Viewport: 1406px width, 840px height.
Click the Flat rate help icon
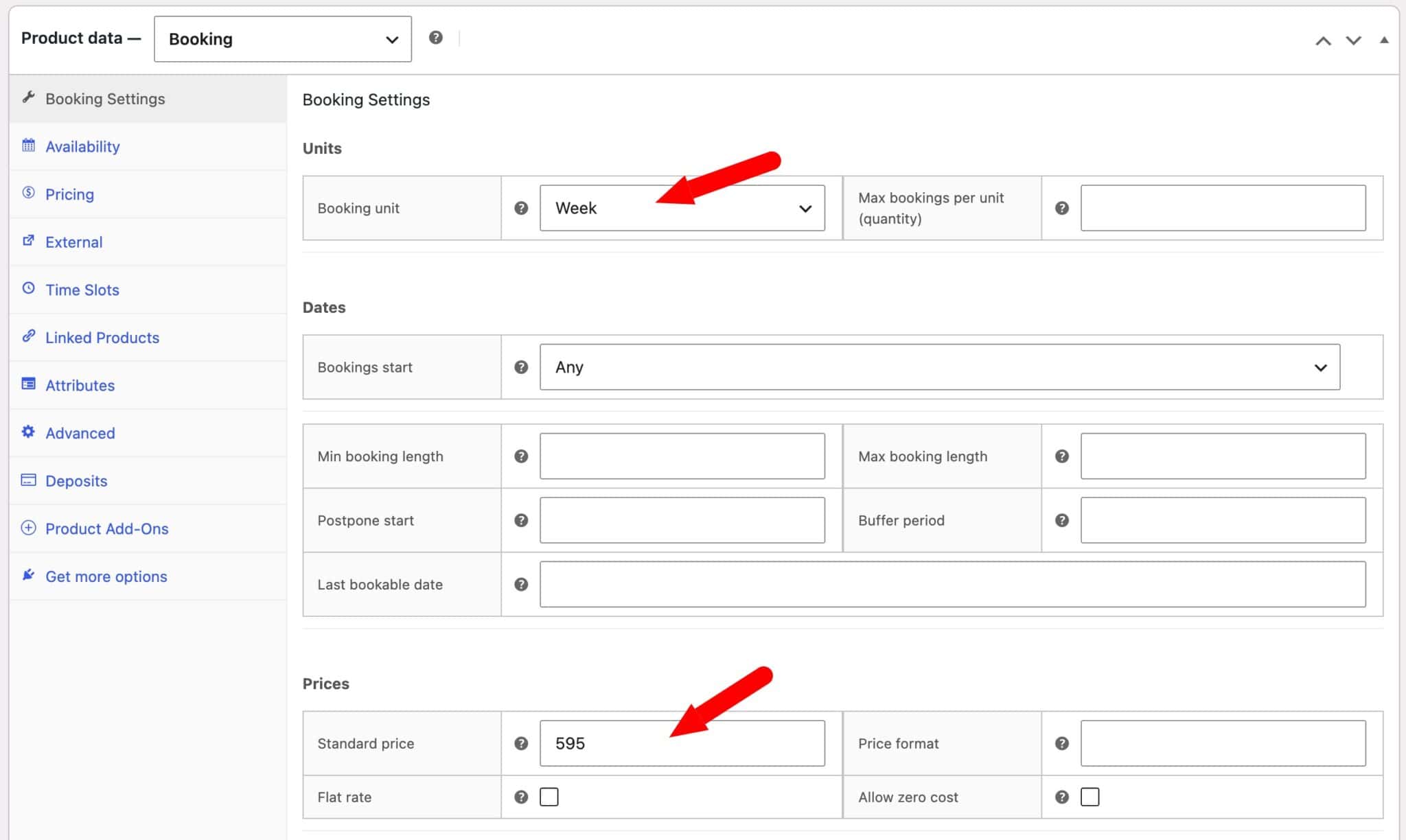coord(521,797)
